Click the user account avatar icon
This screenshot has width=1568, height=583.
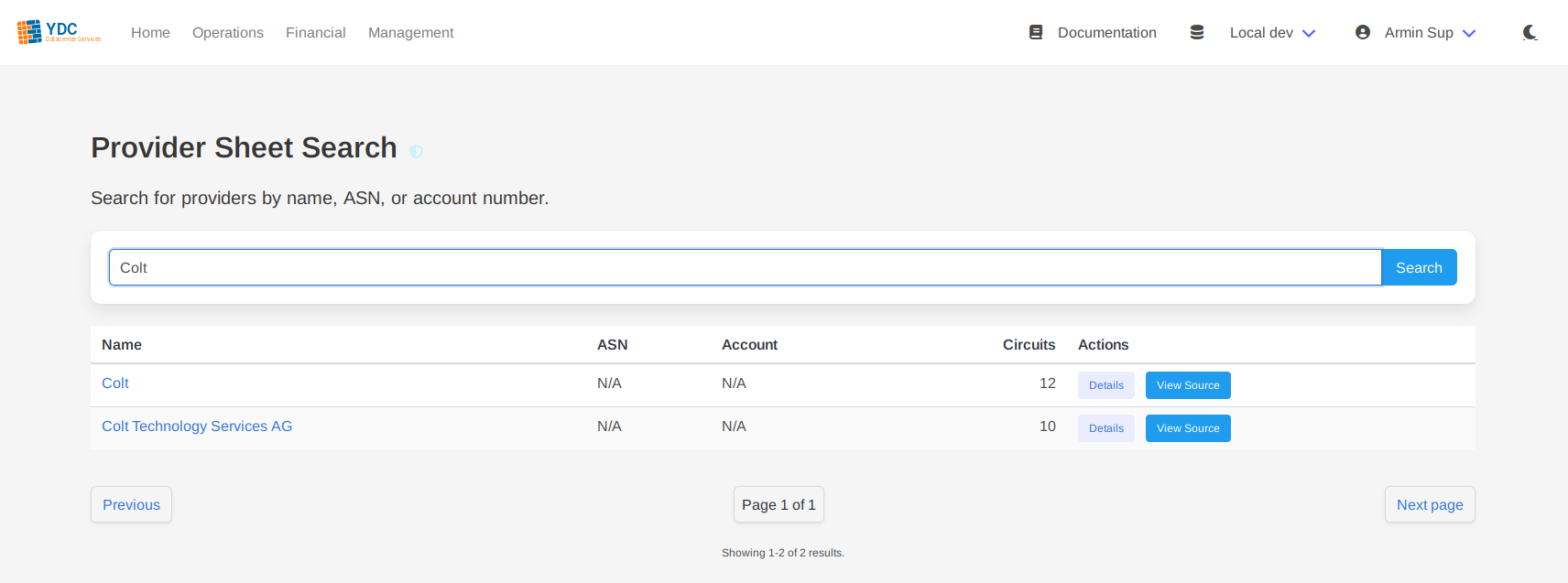point(1363,32)
